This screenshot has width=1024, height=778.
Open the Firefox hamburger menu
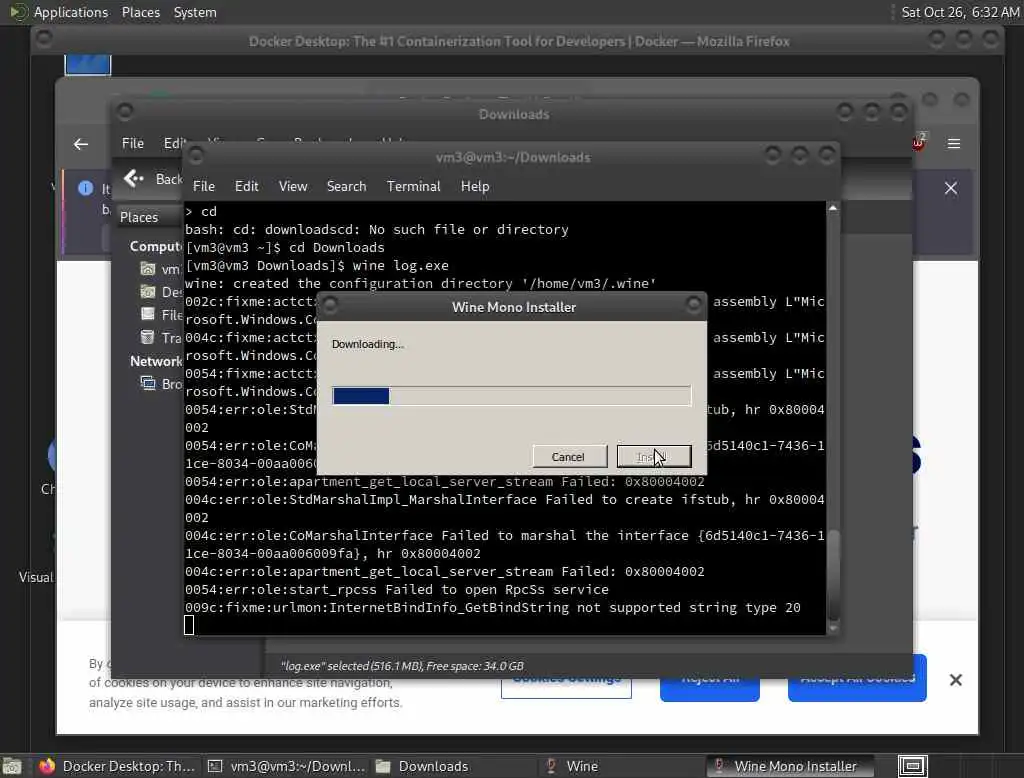pos(953,144)
